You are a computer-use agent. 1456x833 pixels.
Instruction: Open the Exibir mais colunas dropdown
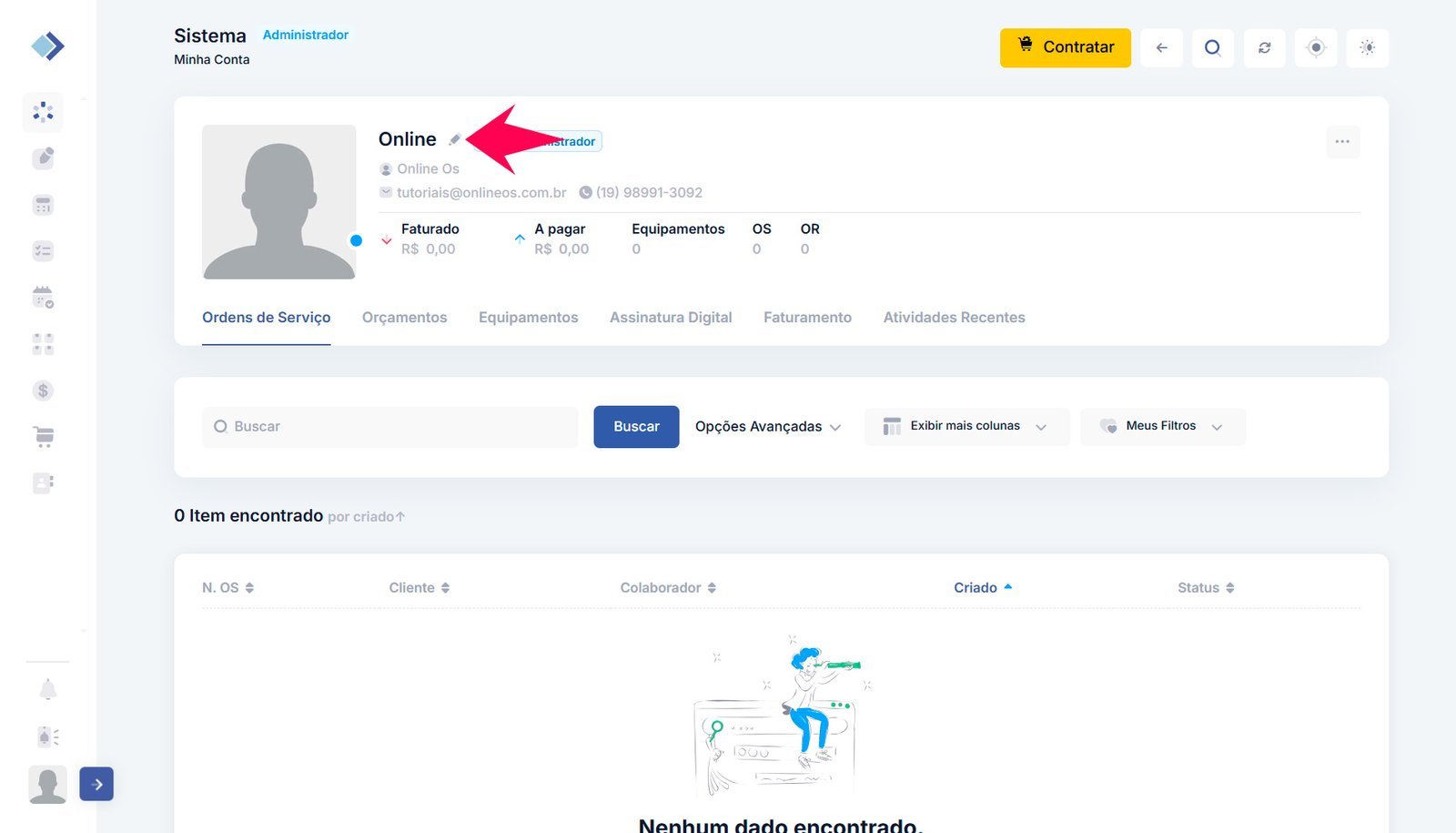coord(966,427)
